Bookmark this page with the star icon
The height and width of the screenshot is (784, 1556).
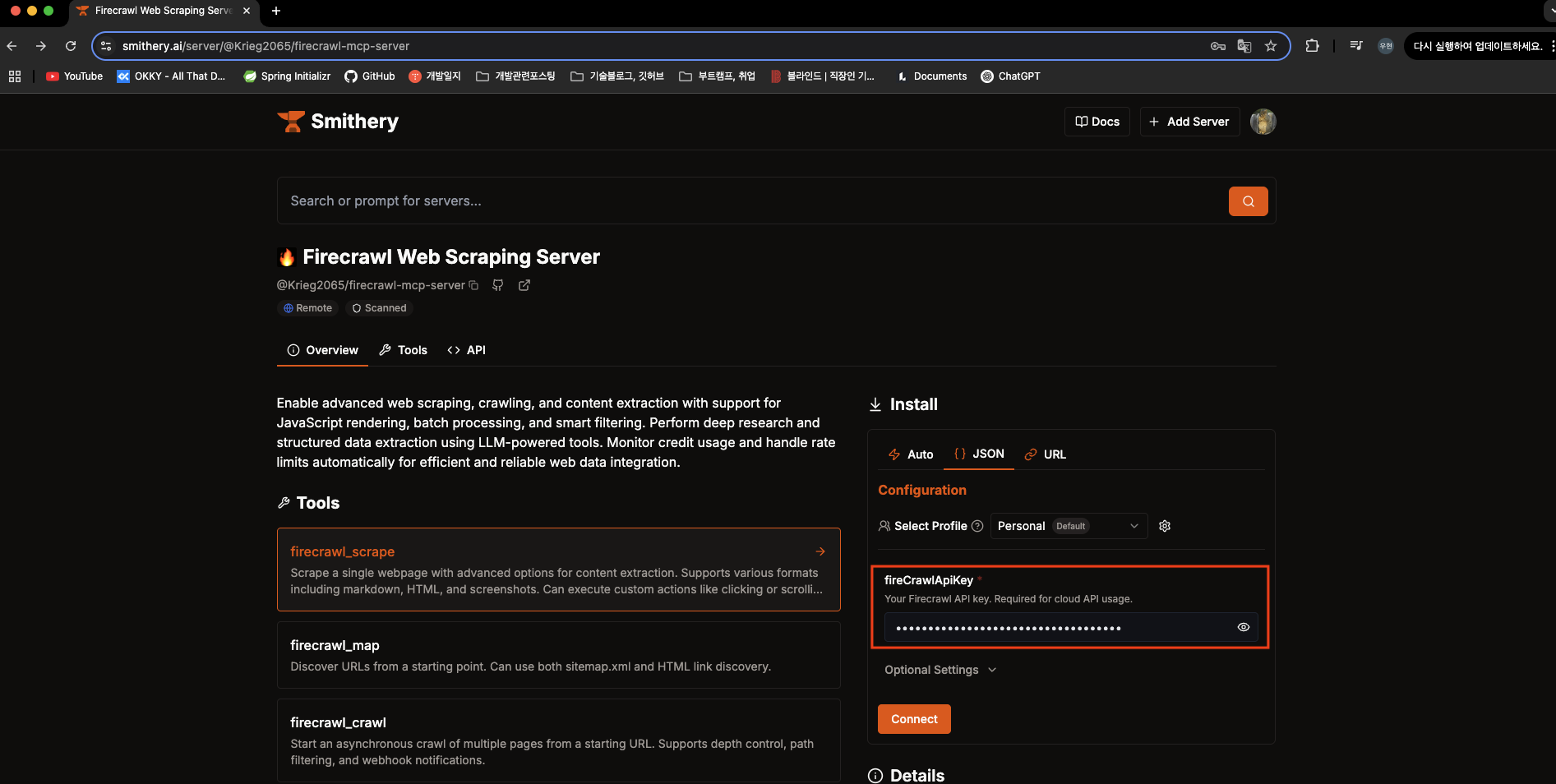(1271, 46)
